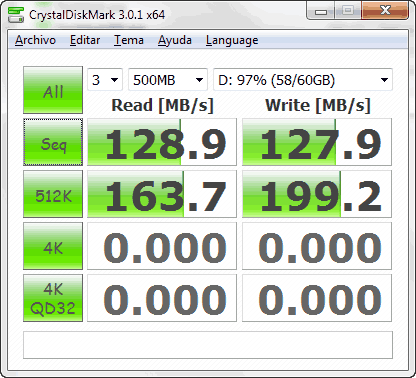
Task: Click the empty comment field at bottom
Action: (x=208, y=345)
